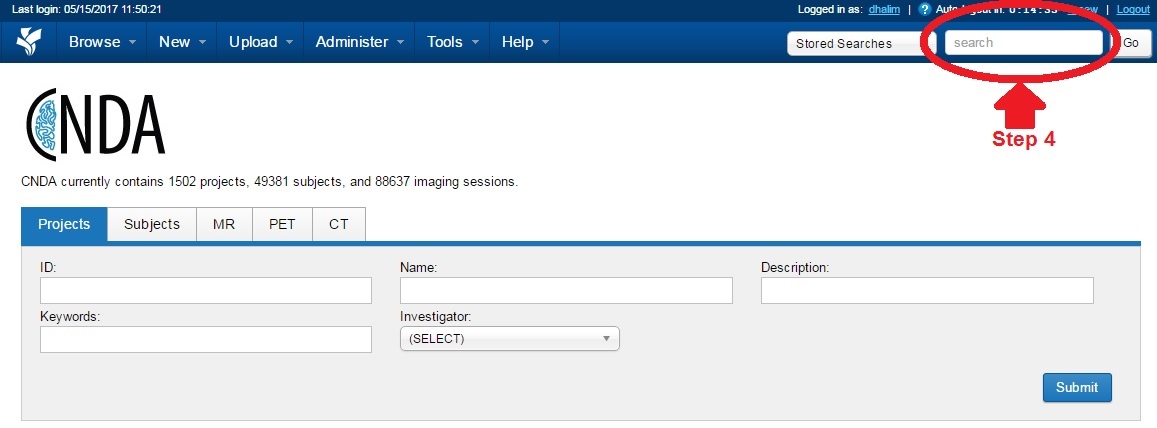The image size is (1157, 428).
Task: Expand the Upload menu
Action: click(x=261, y=42)
